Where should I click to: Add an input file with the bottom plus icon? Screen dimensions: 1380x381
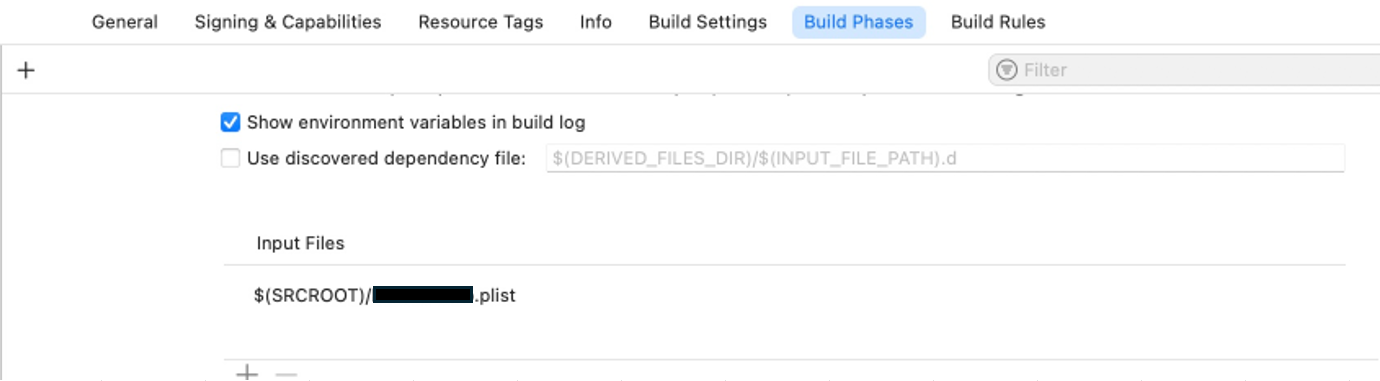246,374
